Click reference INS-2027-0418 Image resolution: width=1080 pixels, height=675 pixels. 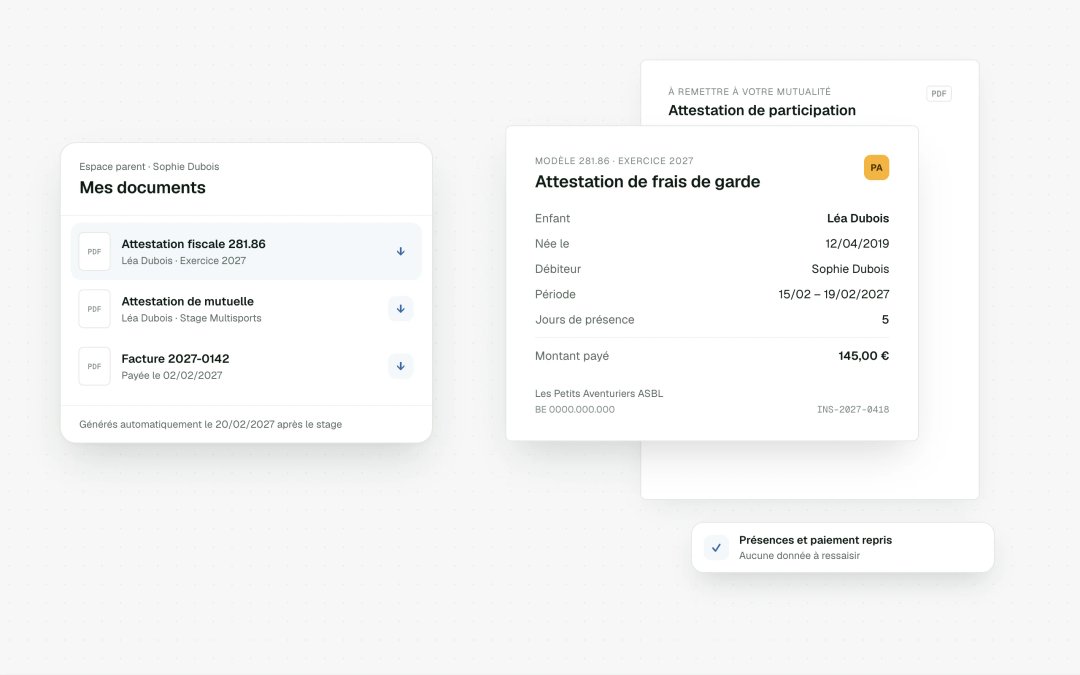pyautogui.click(x=853, y=409)
